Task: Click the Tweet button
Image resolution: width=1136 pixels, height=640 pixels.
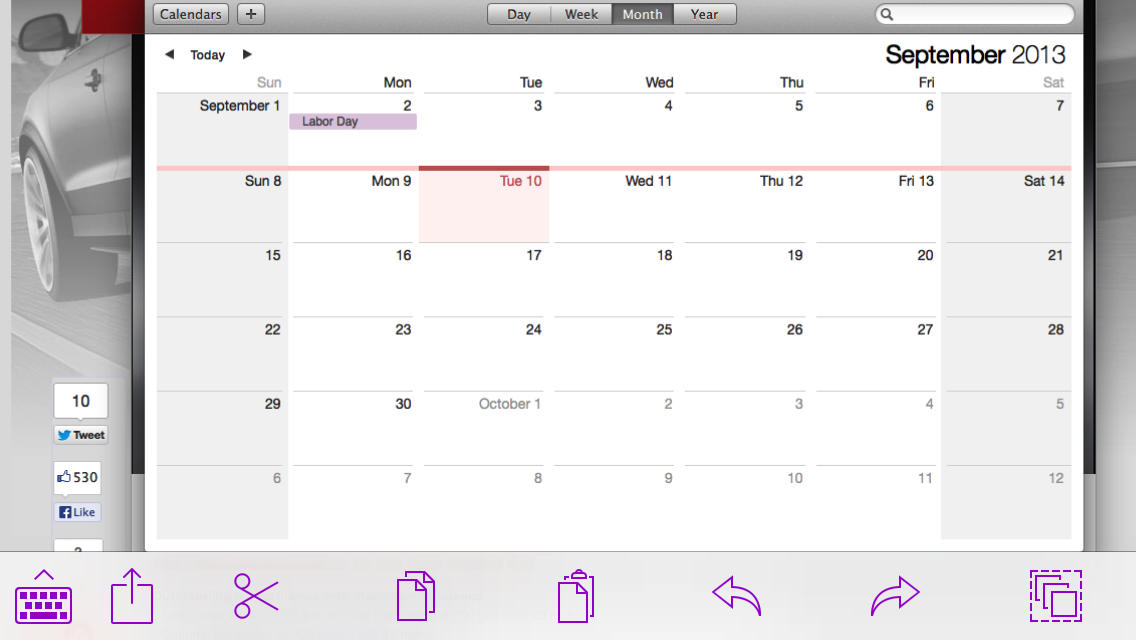Action: 80,435
